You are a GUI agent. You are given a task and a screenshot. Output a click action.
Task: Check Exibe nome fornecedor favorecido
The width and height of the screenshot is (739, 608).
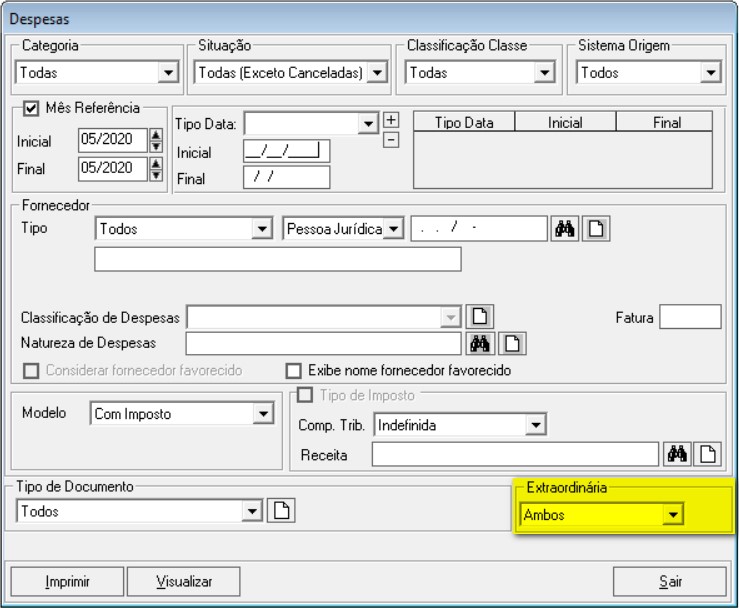[x=294, y=371]
